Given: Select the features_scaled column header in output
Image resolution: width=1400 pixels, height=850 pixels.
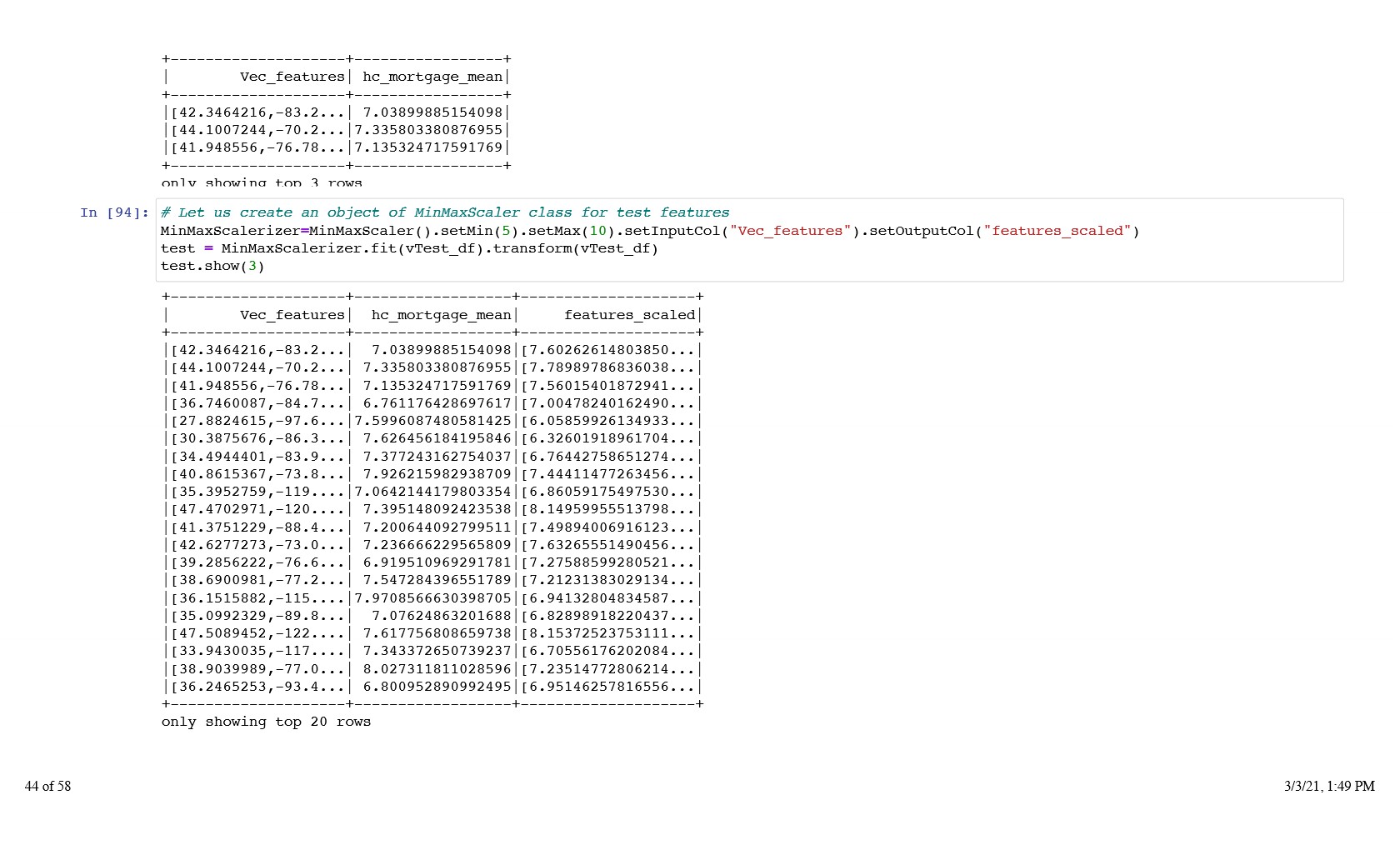Looking at the screenshot, I should (629, 315).
